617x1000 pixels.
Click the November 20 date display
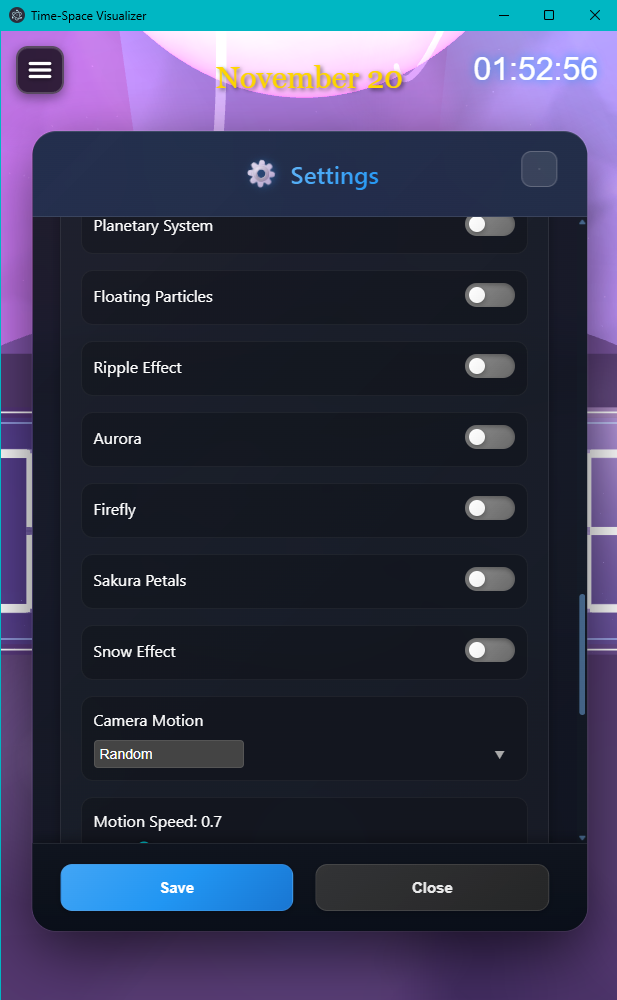309,78
